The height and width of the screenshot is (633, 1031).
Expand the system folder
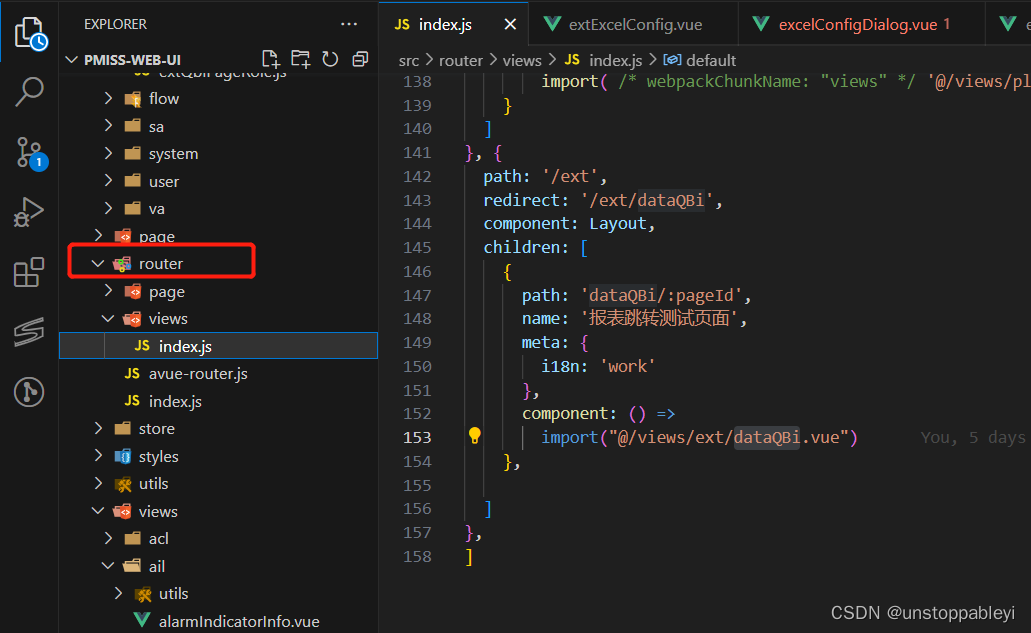point(108,154)
